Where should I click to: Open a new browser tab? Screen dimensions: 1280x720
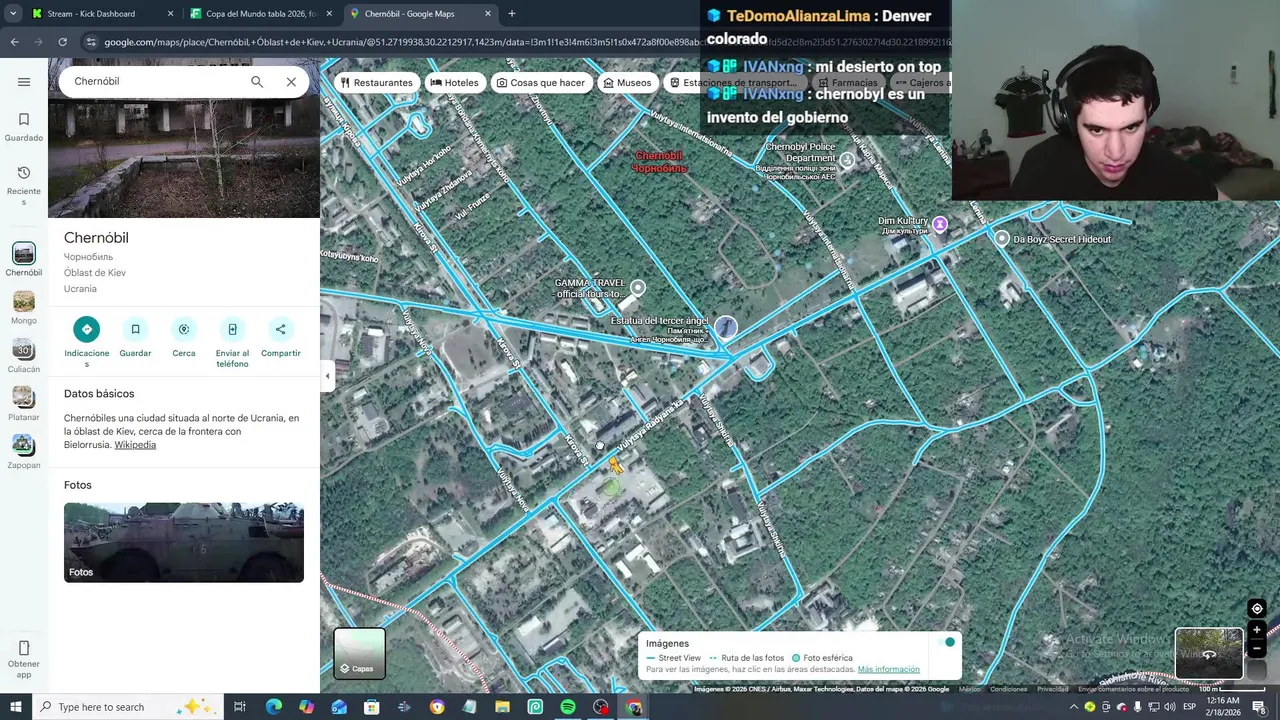pos(512,14)
